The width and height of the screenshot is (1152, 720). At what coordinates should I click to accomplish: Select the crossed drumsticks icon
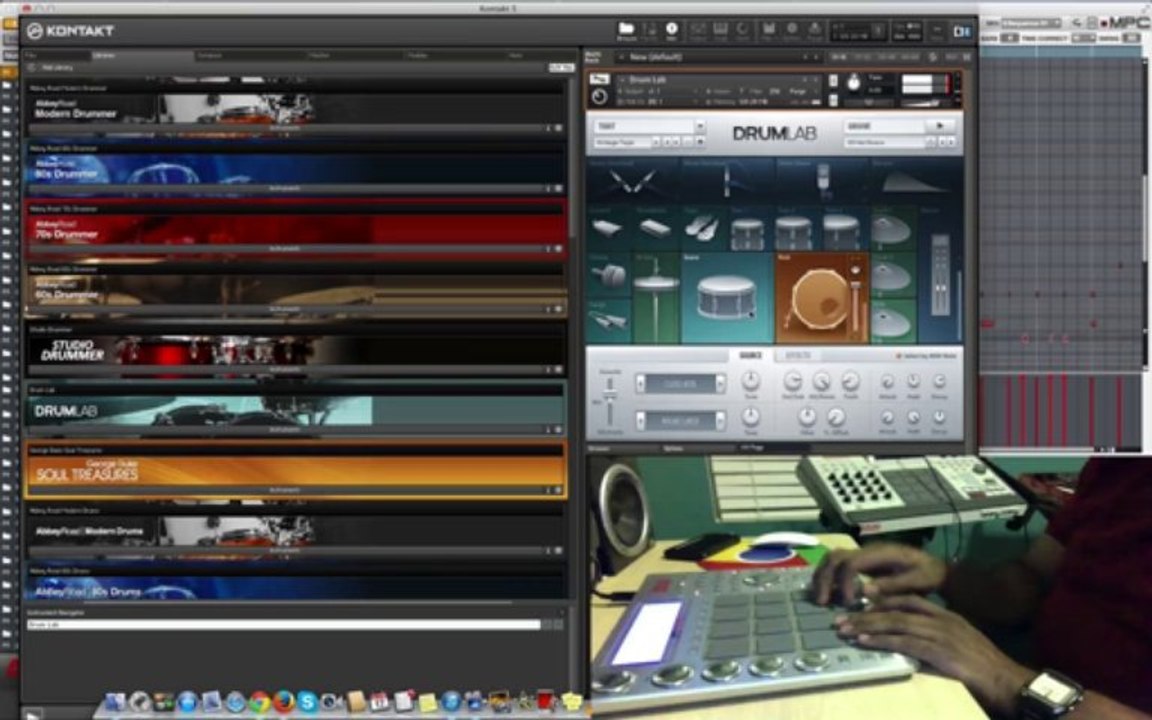pos(633,181)
